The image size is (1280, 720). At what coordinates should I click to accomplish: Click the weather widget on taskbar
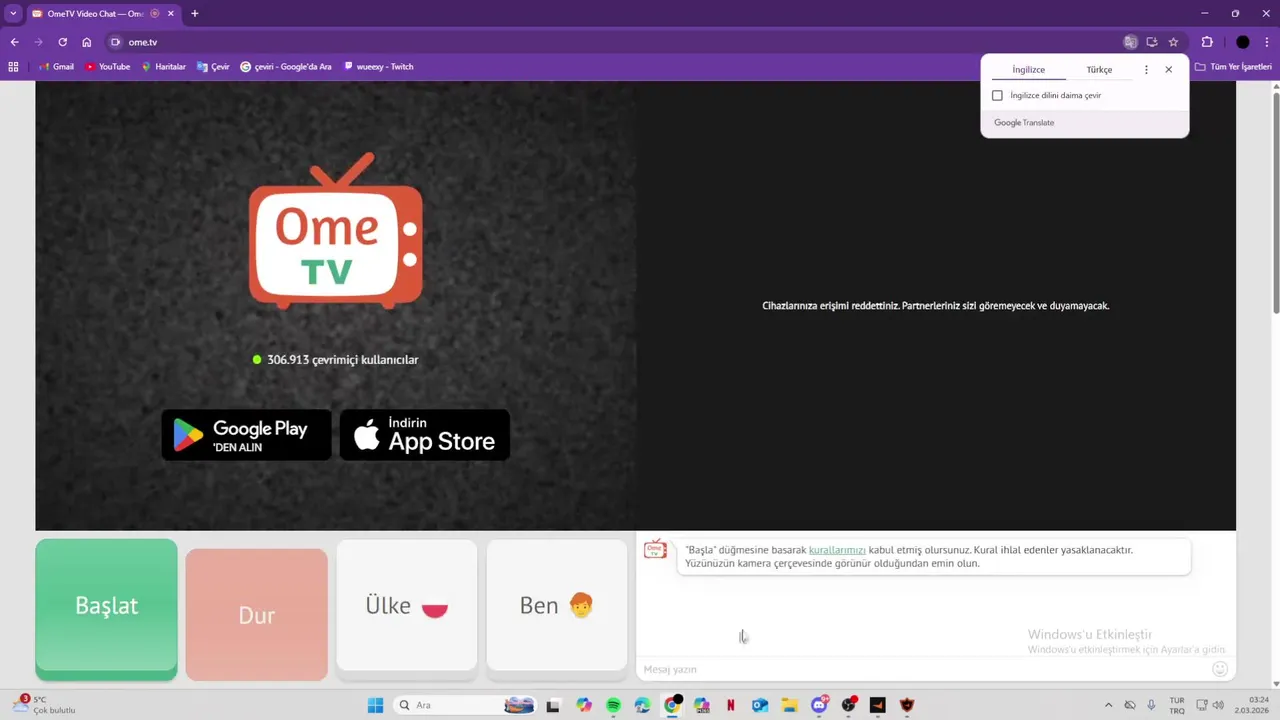click(45, 705)
